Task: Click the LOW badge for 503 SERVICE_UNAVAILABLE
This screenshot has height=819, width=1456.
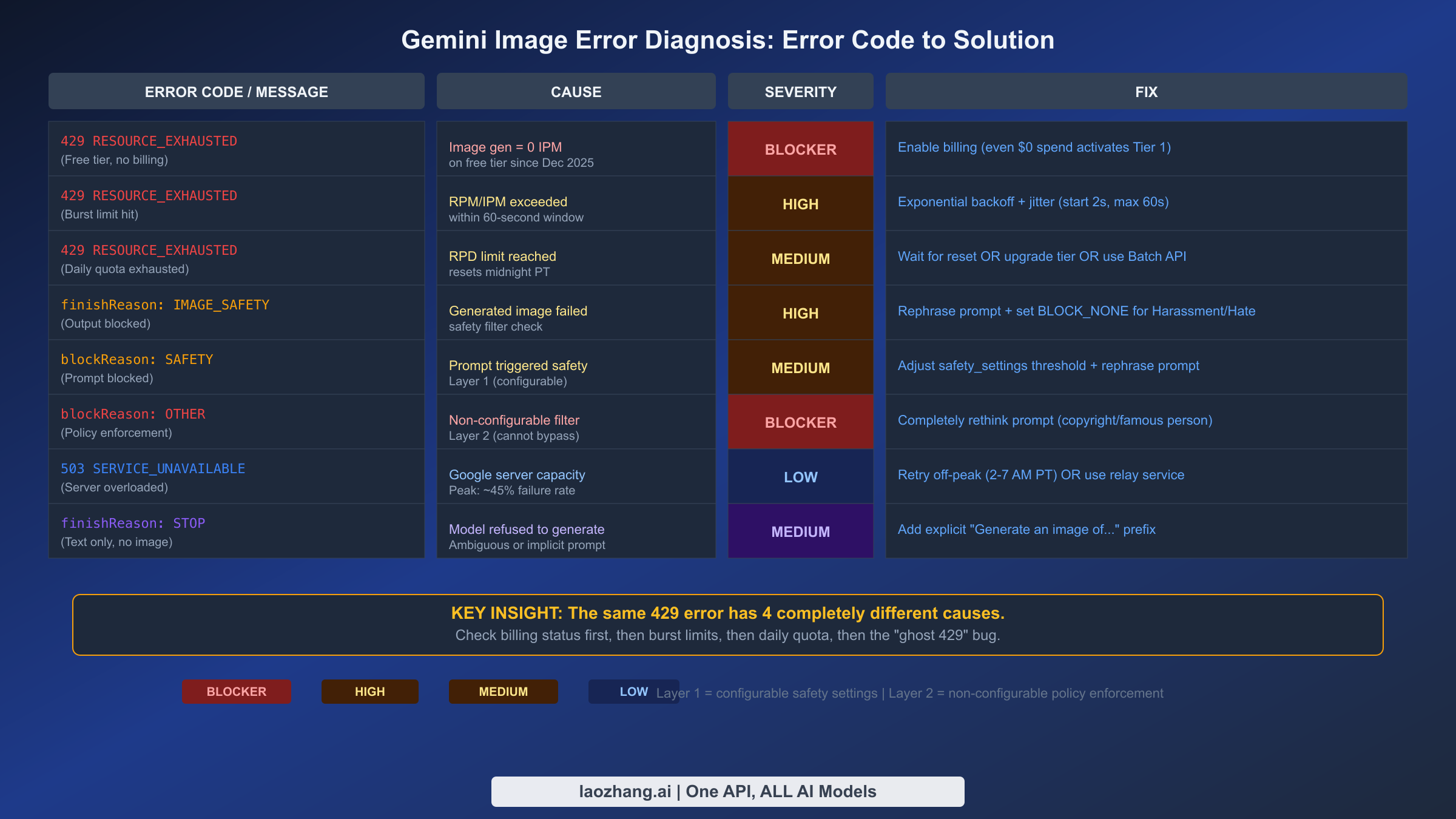Action: (x=800, y=477)
